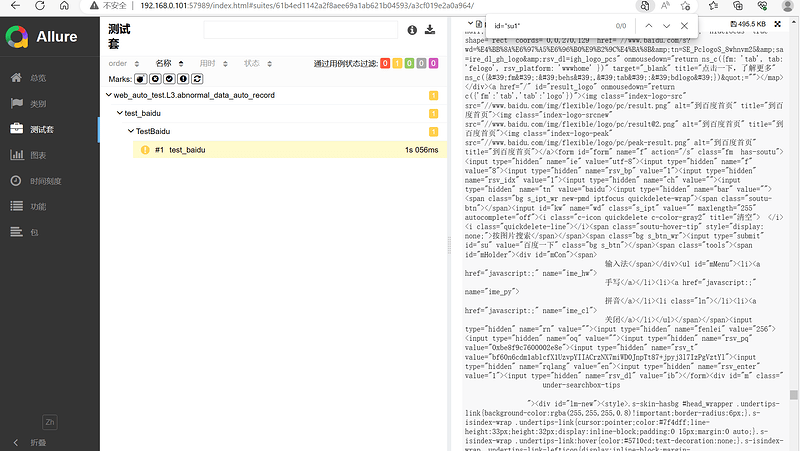Click the not-secure 不安全 site warning

point(108,6)
